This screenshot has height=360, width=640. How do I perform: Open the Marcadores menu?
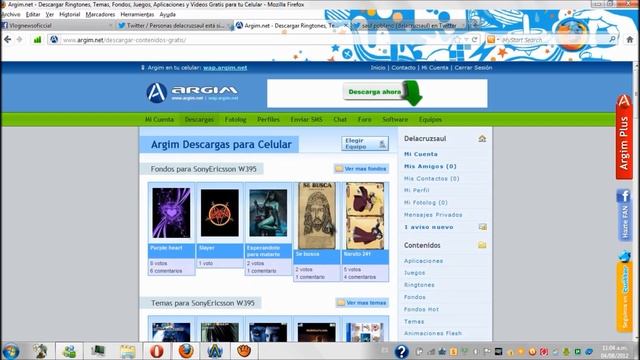pos(100,14)
